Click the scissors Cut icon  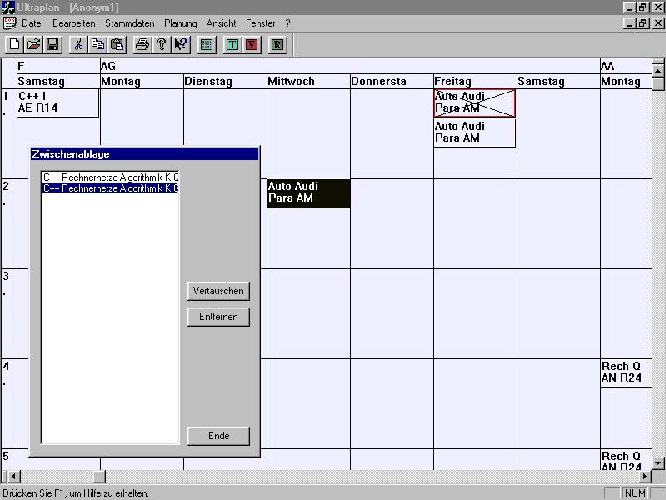[78, 44]
